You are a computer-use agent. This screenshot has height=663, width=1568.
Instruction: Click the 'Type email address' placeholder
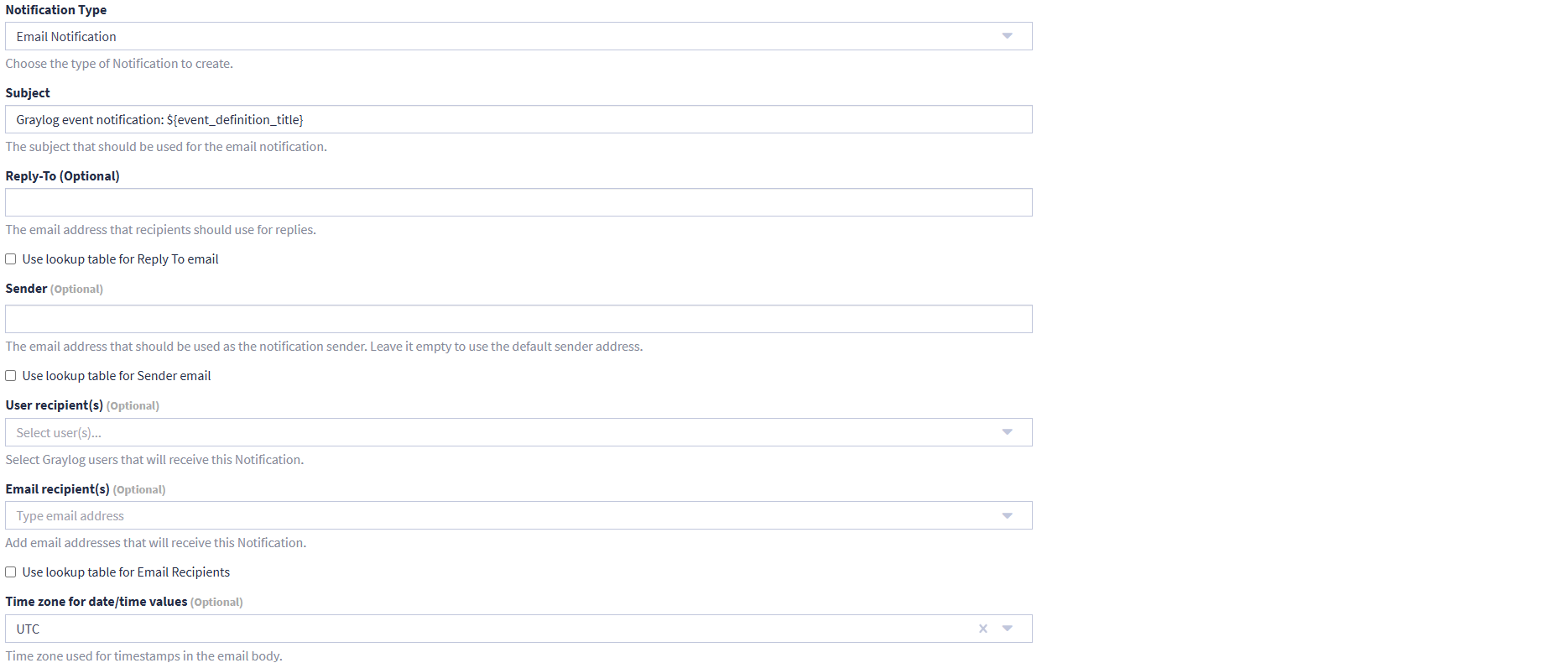[70, 516]
